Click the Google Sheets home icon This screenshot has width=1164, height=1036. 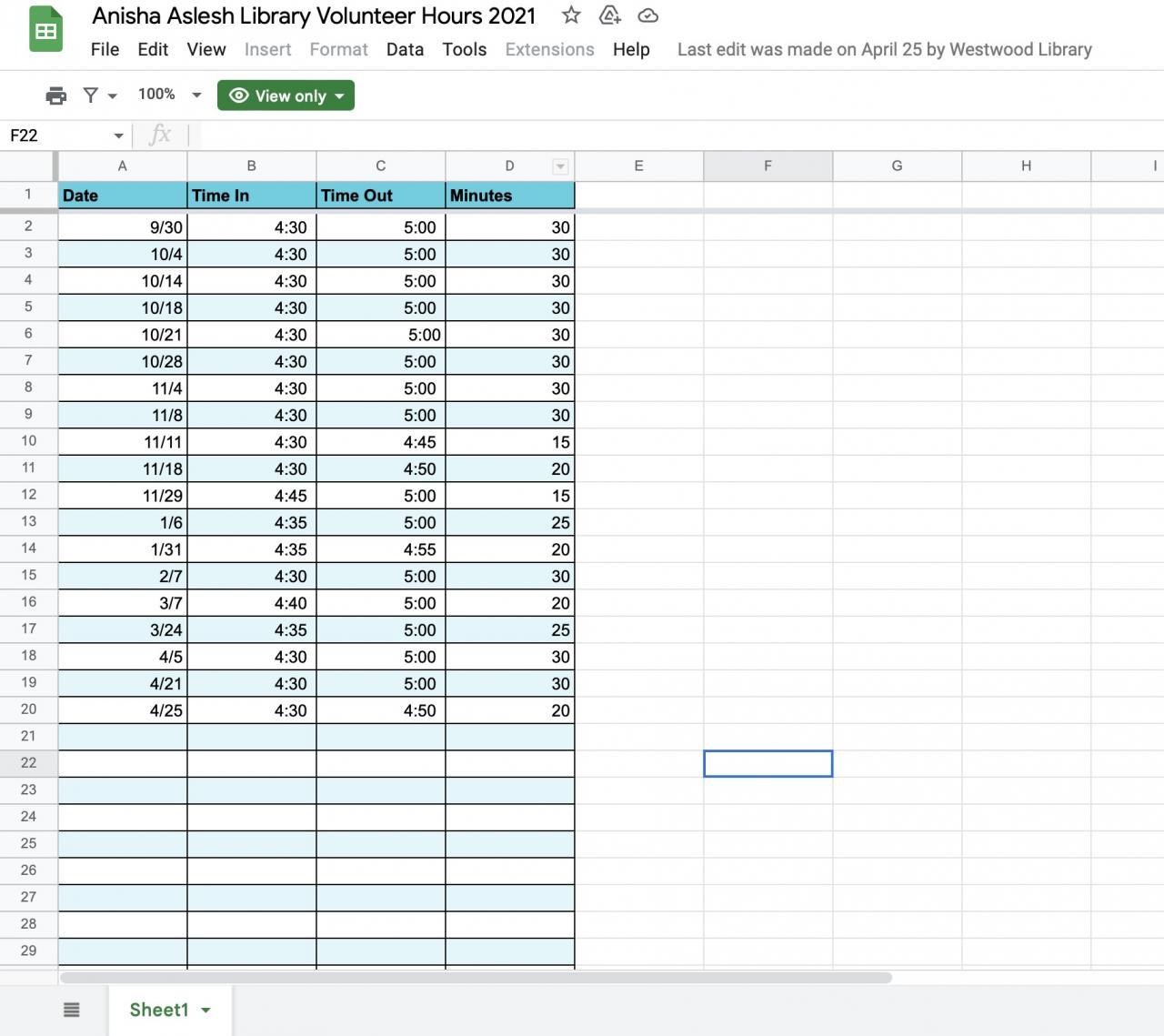[45, 31]
